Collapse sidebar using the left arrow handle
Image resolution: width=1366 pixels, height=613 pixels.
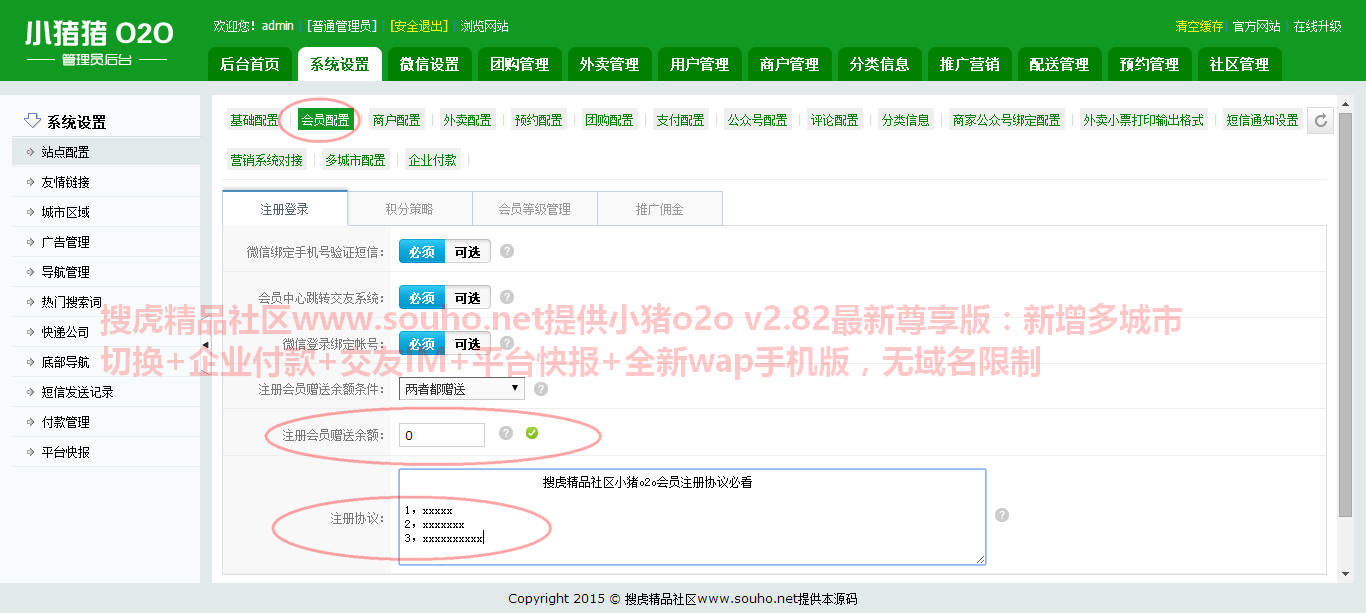[x=205, y=345]
